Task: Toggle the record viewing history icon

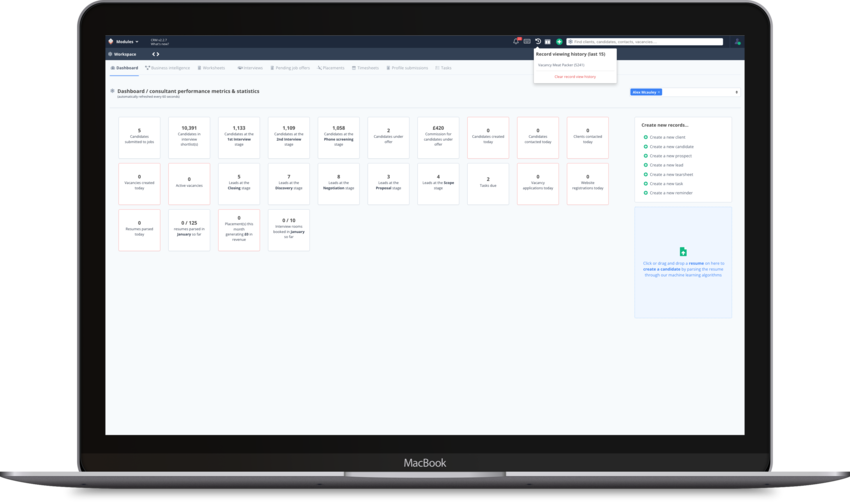Action: point(538,41)
